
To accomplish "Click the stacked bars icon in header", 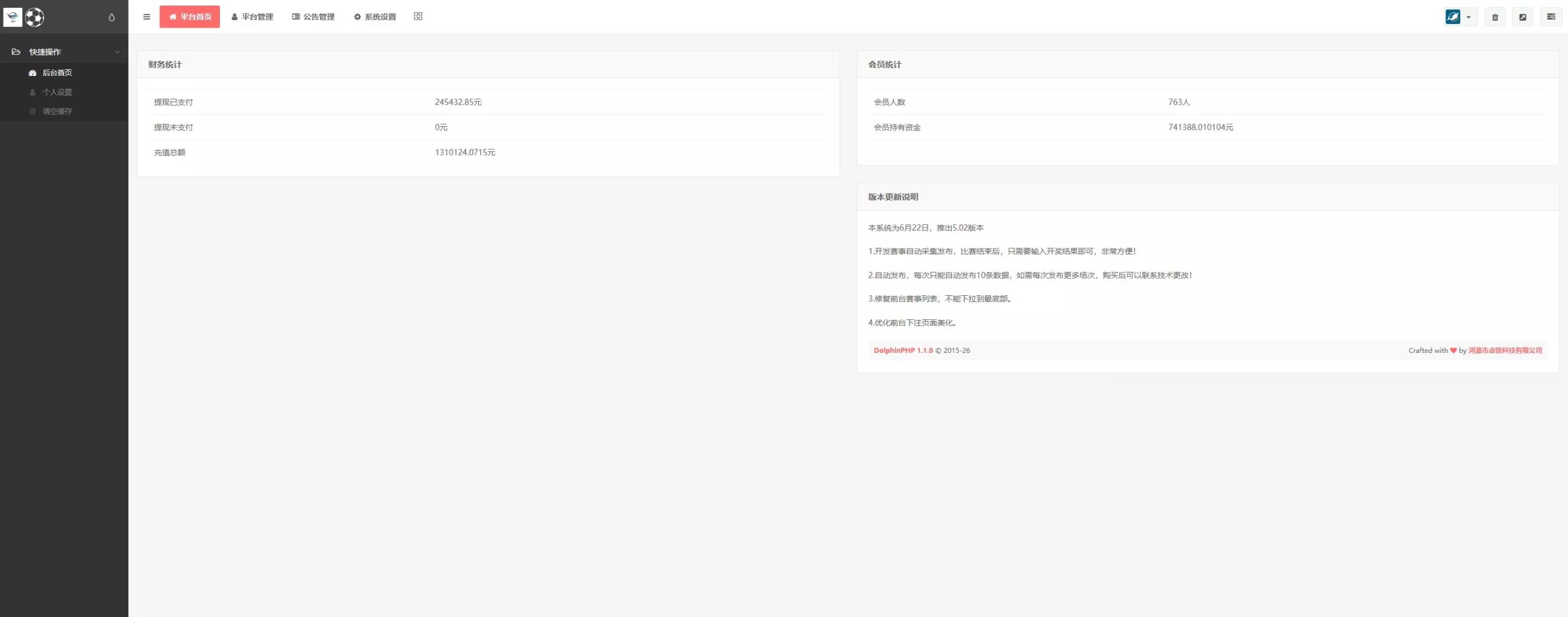I will tap(1551, 17).
